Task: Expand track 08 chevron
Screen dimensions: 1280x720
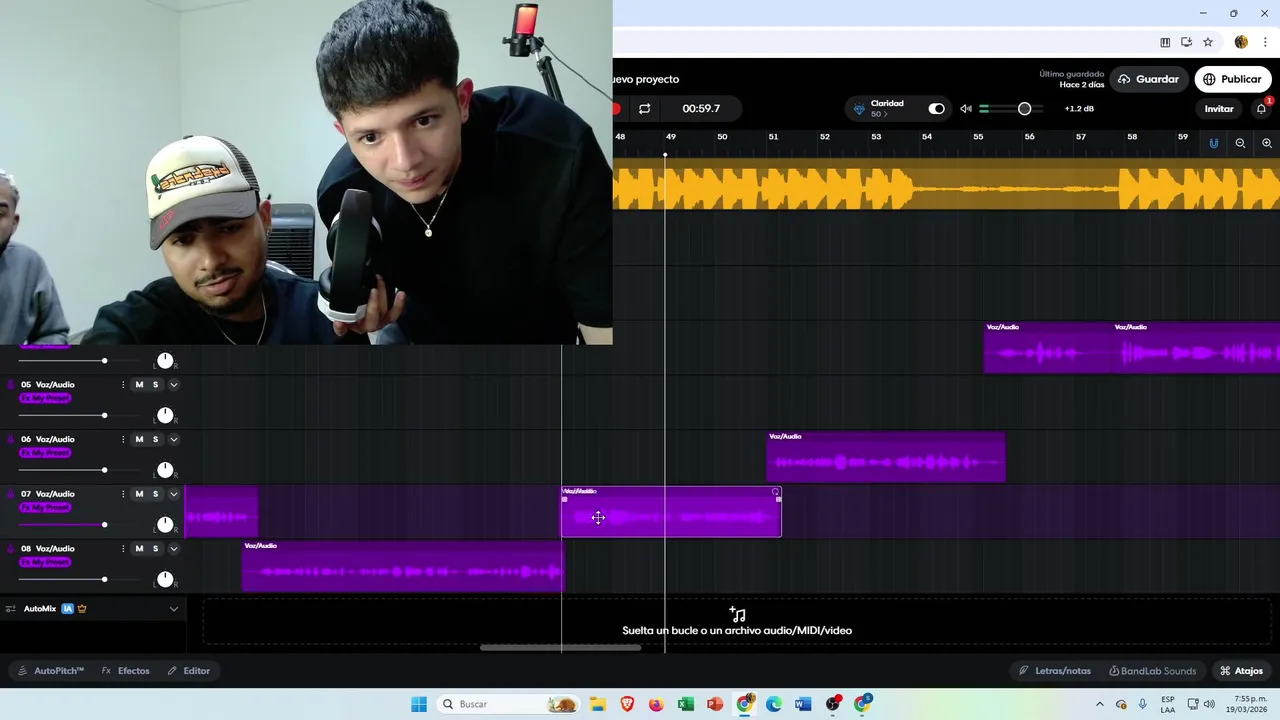Action: pyautogui.click(x=173, y=548)
